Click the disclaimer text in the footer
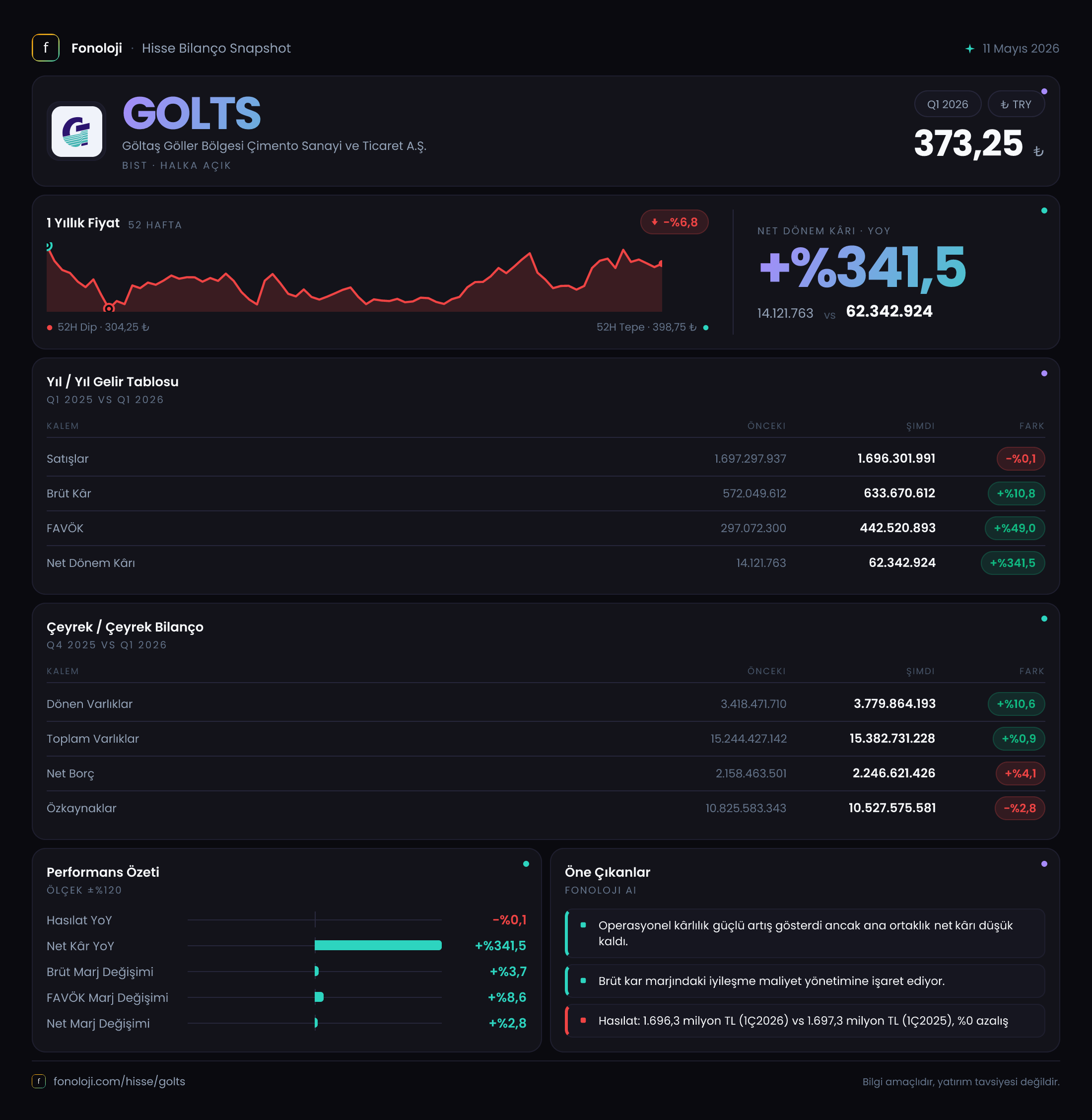This screenshot has height=1120, width=1092. 960,1082
